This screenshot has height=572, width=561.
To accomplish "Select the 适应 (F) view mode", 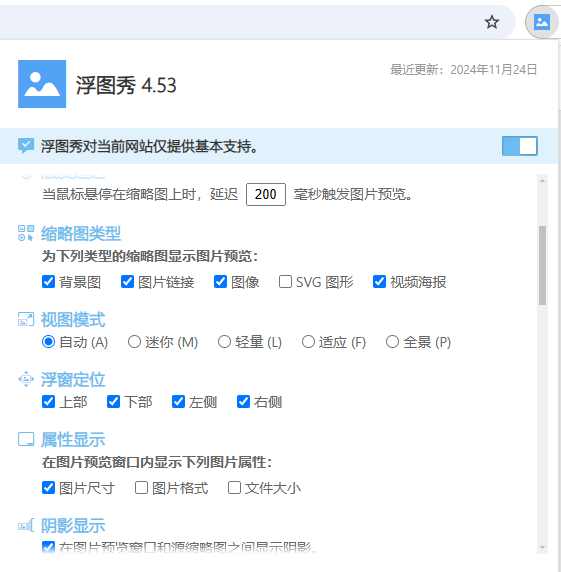I will click(308, 342).
